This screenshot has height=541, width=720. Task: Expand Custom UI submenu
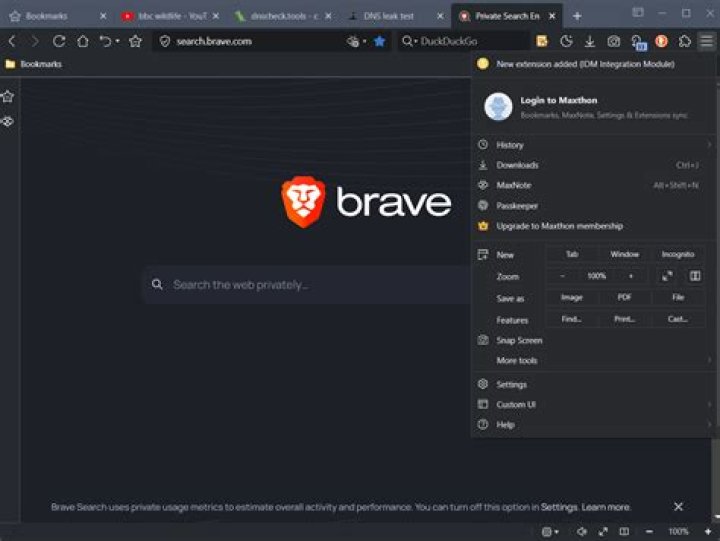point(594,405)
